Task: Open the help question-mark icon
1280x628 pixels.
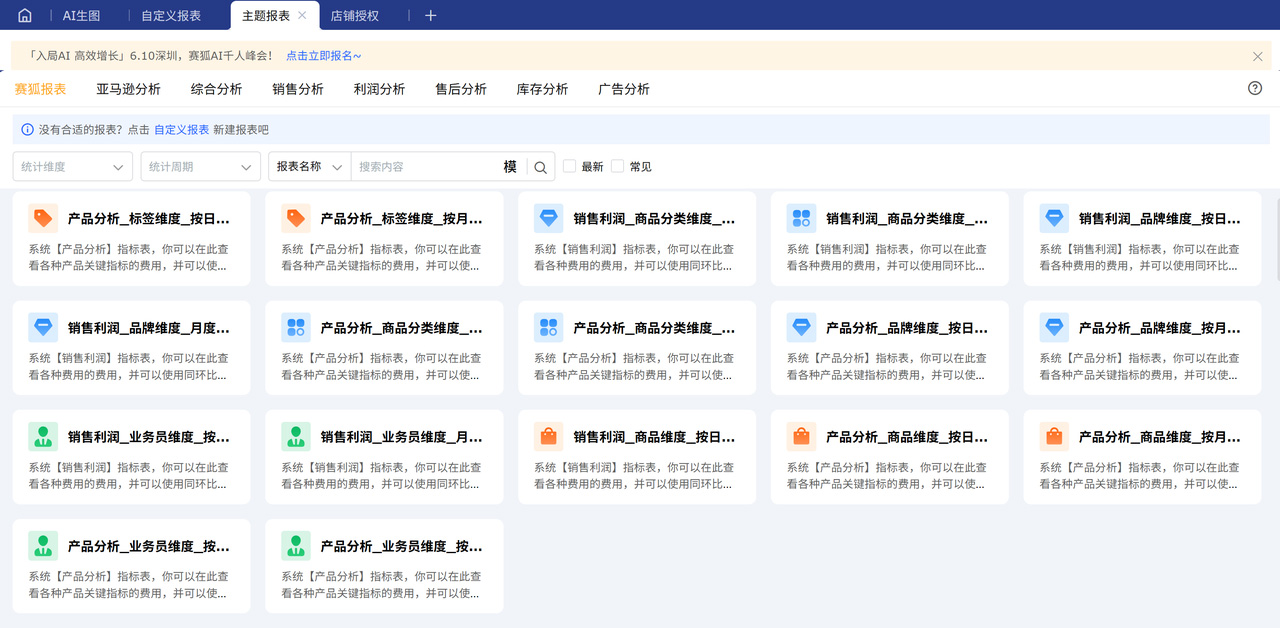Action: (x=1255, y=88)
